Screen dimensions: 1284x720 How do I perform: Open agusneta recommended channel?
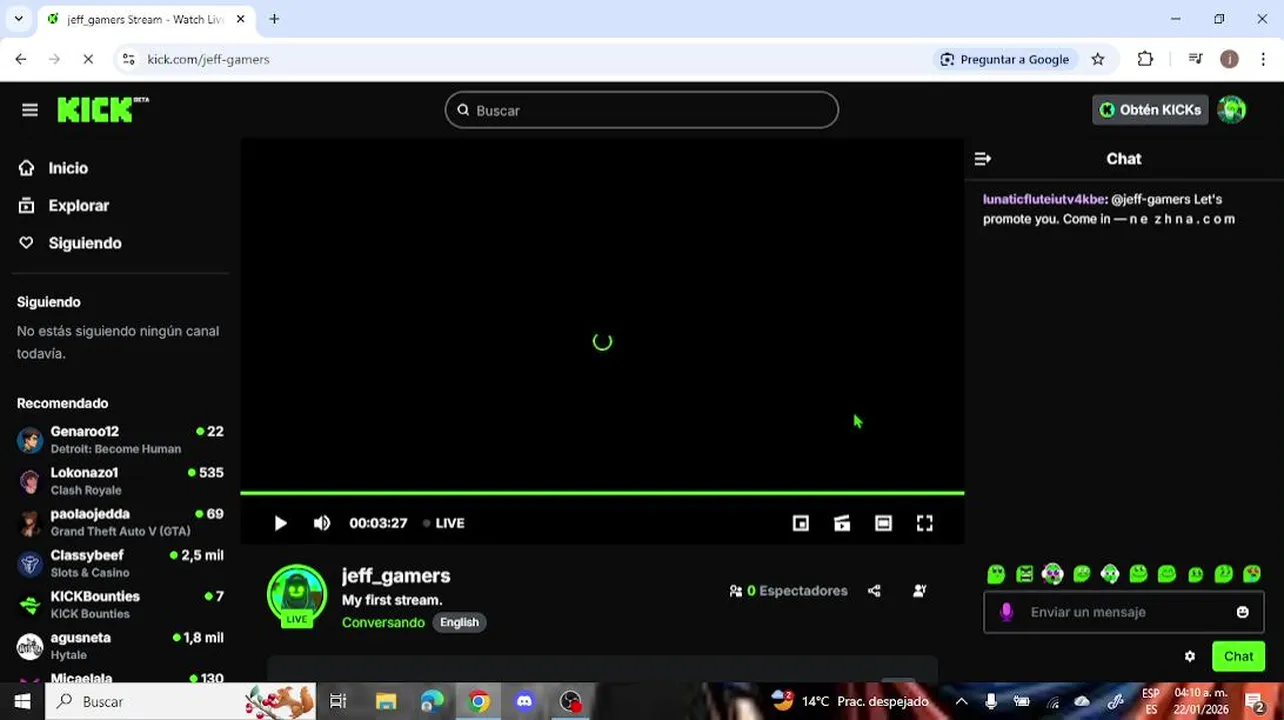pyautogui.click(x=120, y=645)
